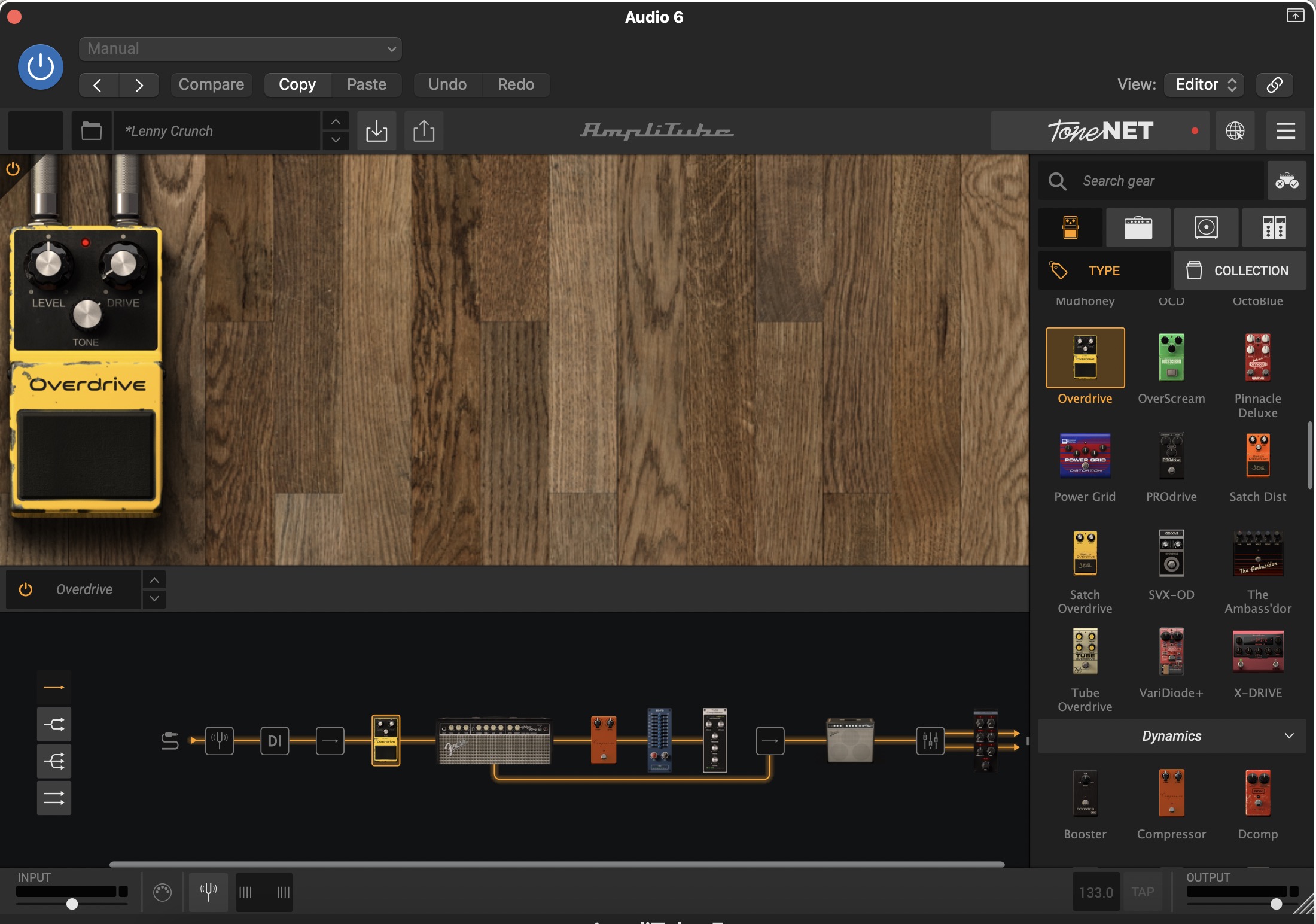Click the Paste button
The image size is (1316, 924).
click(367, 84)
